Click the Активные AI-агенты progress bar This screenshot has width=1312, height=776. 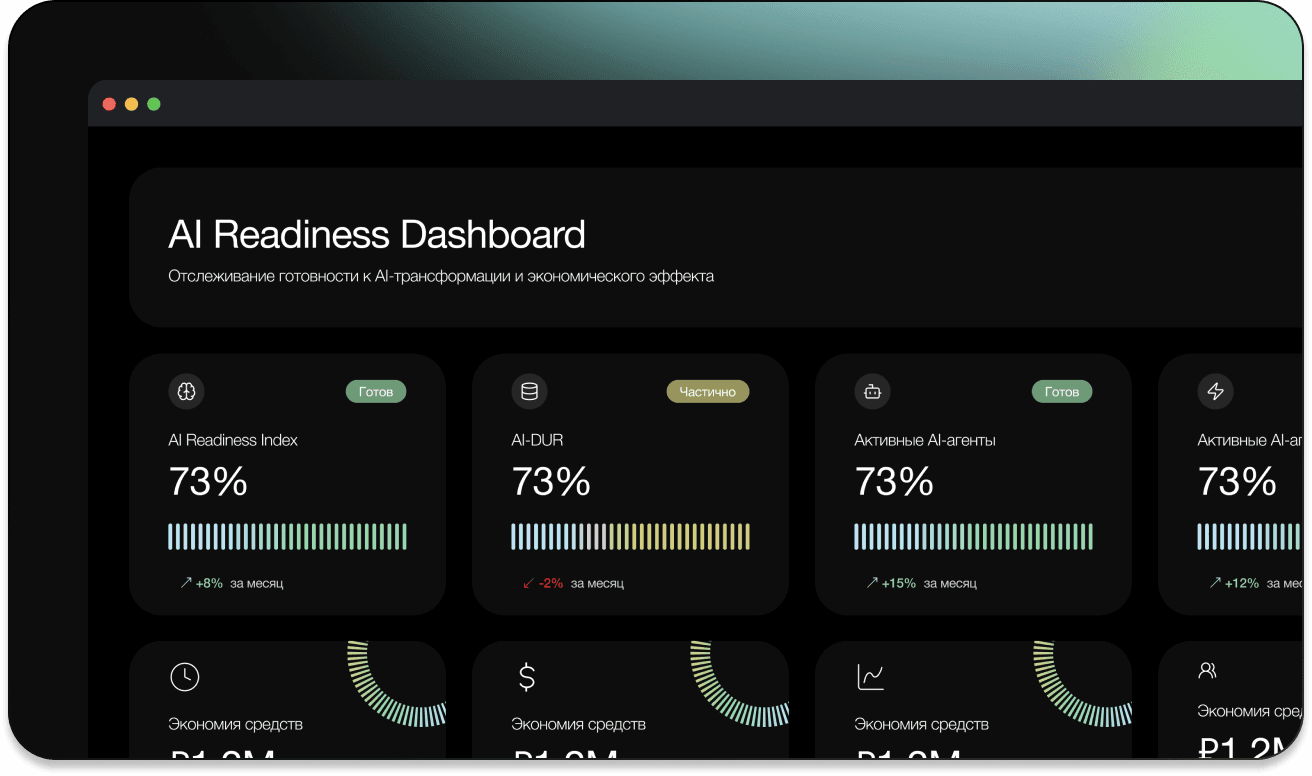pyautogui.click(x=973, y=536)
